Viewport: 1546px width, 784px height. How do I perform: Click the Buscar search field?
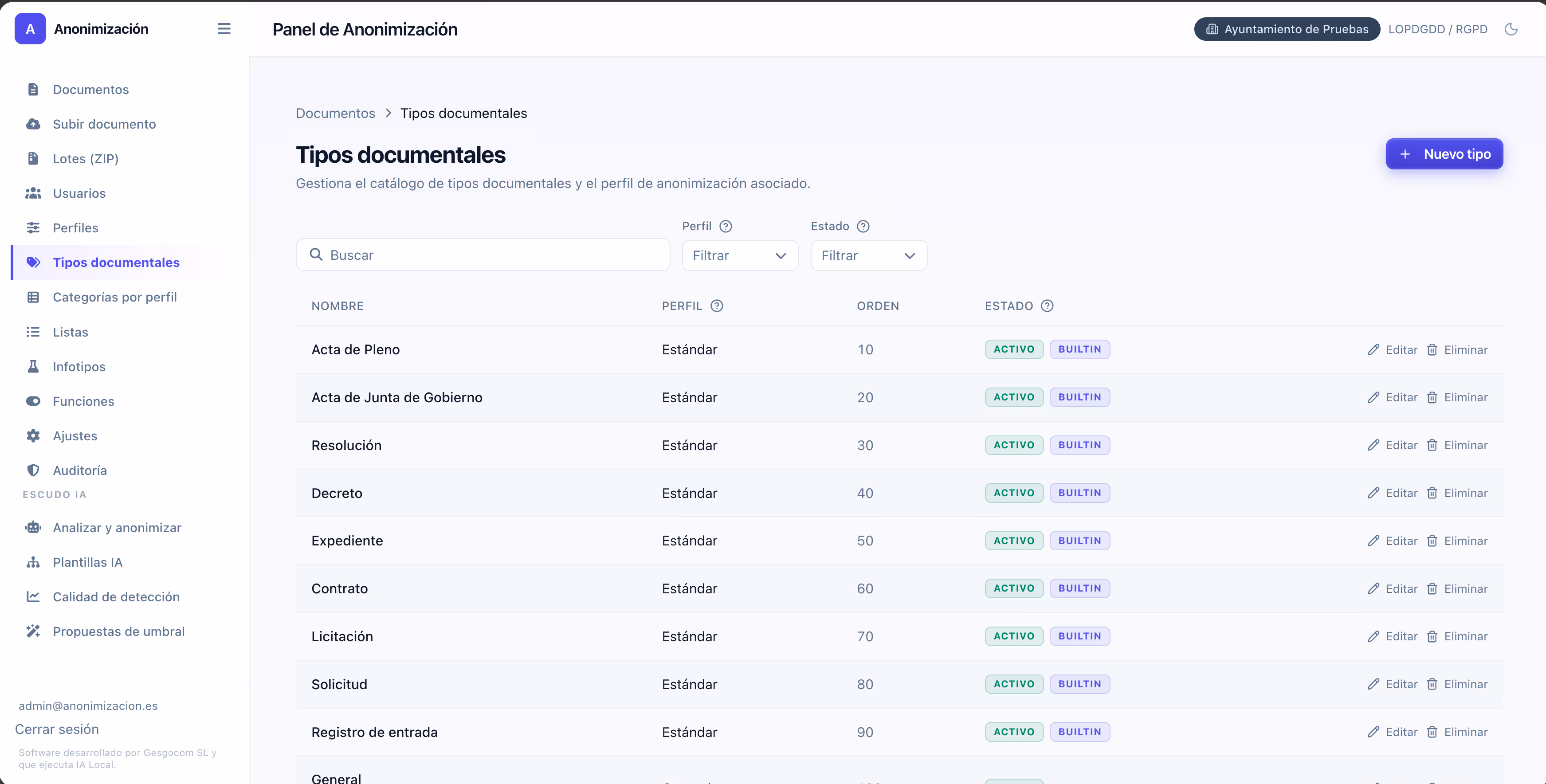[x=483, y=255]
